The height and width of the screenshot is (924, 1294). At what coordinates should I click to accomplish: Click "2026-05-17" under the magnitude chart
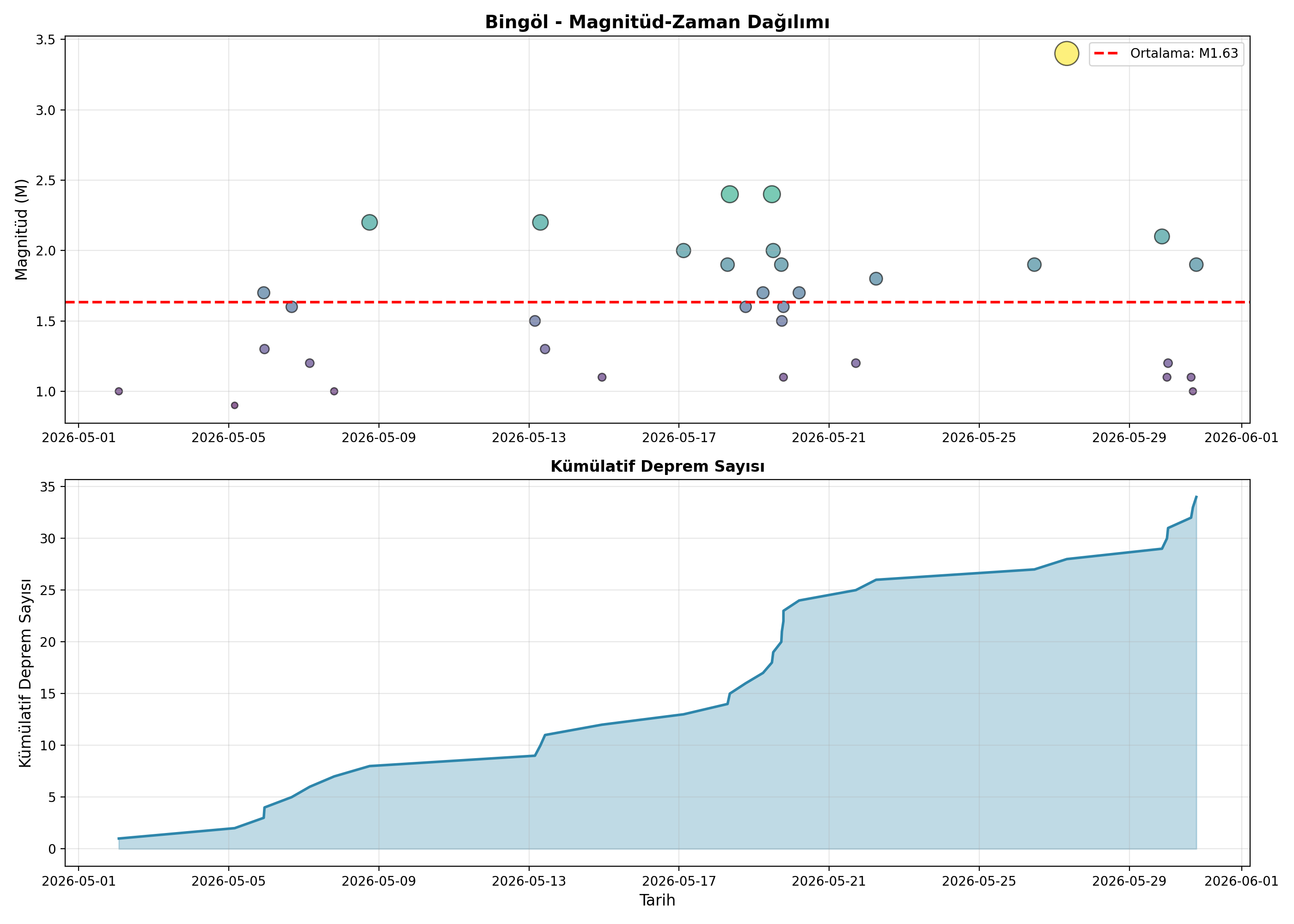(x=679, y=438)
